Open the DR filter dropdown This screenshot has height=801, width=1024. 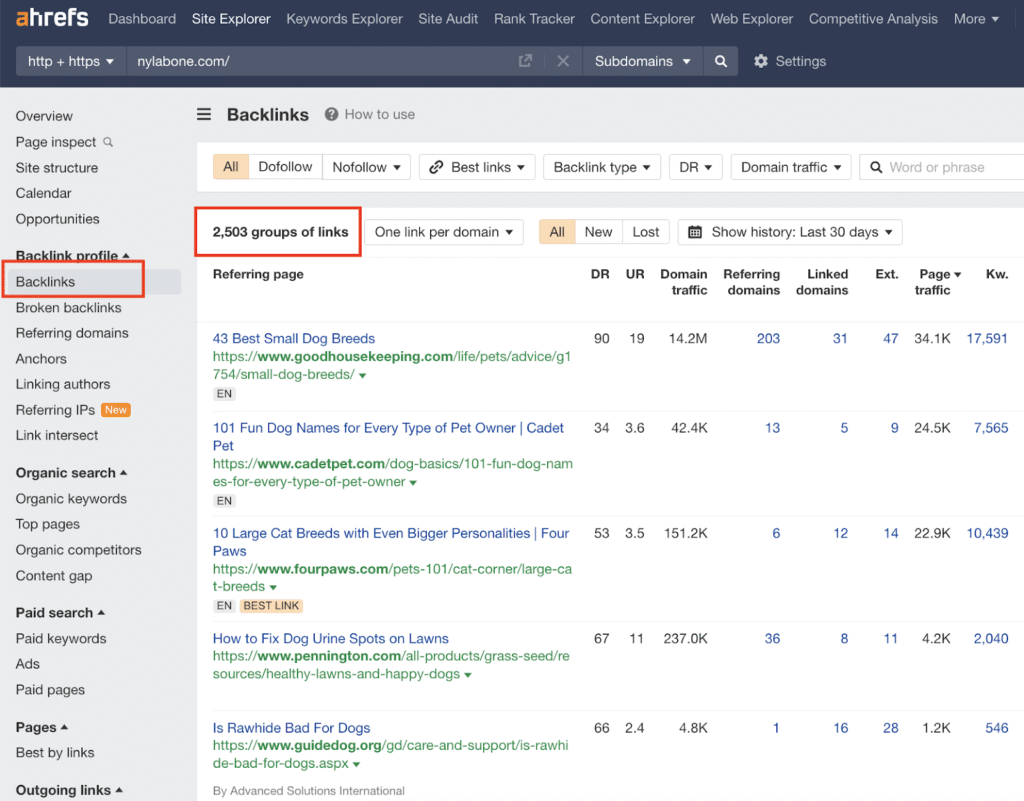[696, 167]
